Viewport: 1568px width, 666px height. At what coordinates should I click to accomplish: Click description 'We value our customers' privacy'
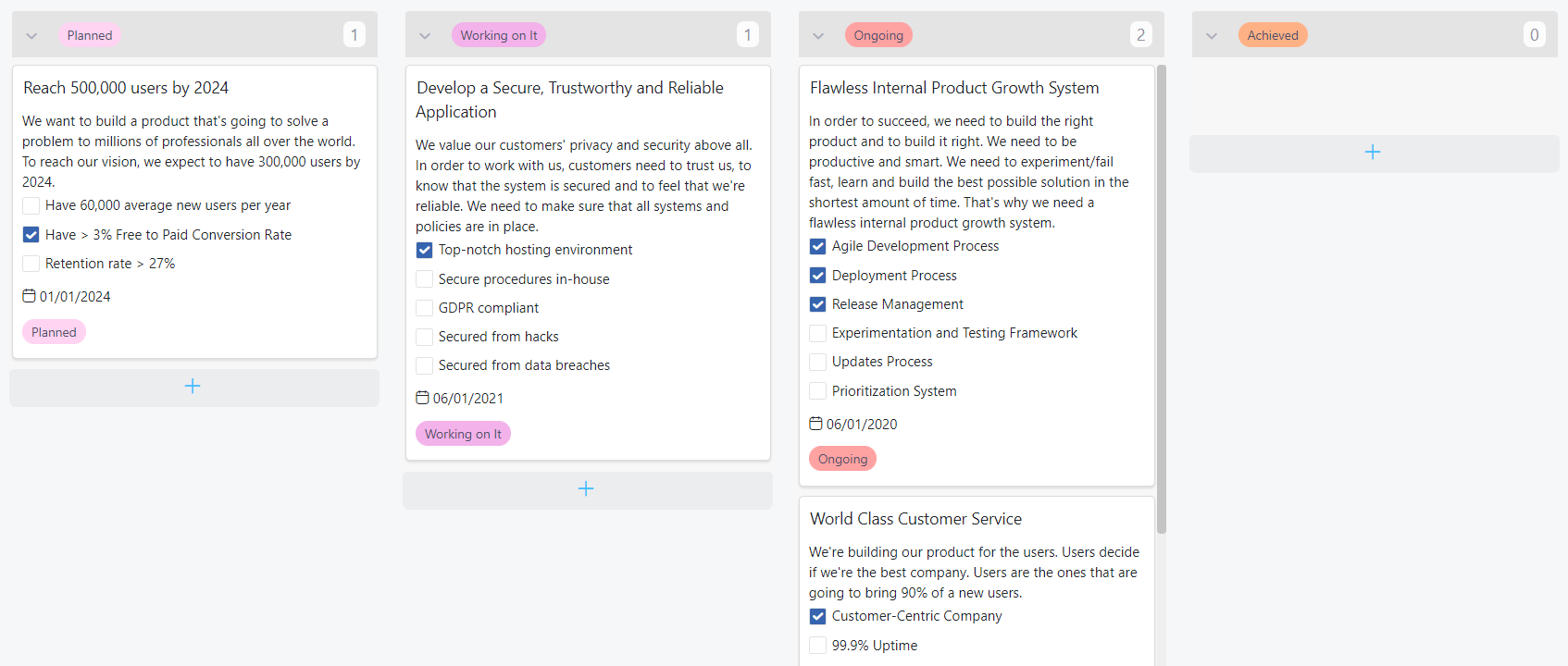coord(584,186)
